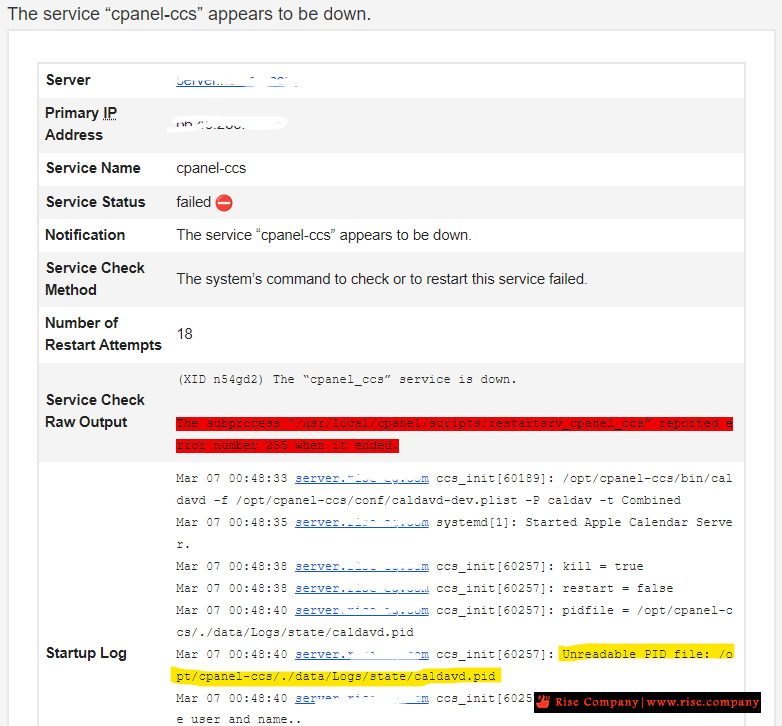Select 'cs/./data/Logs/state/caldavd.pid' pidfile path text
782x726 pixels.
[295, 632]
